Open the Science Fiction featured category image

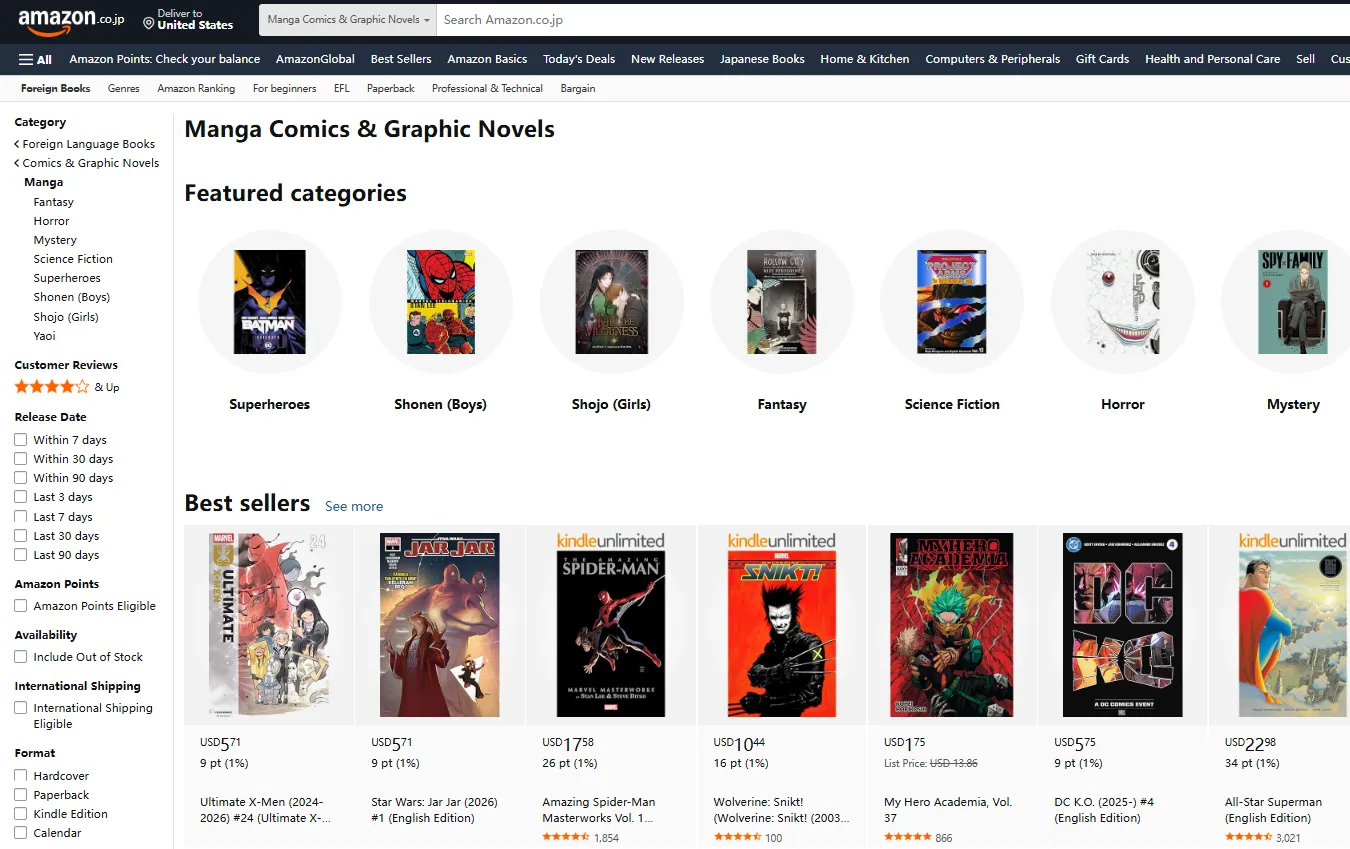coord(952,302)
